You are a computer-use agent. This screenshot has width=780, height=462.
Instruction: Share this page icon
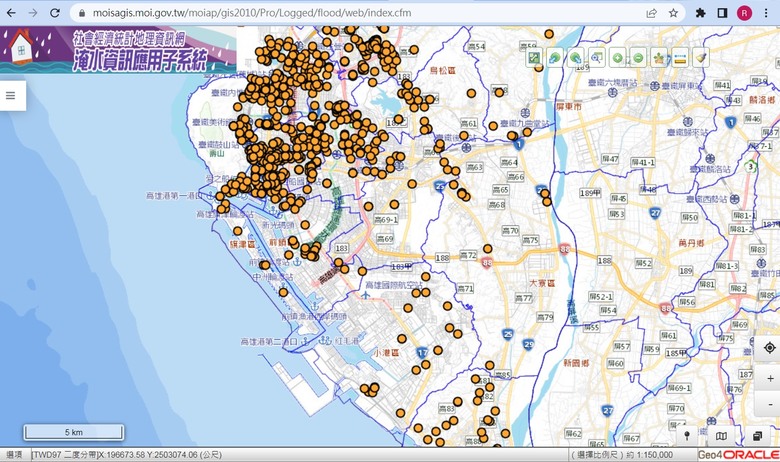[x=651, y=13]
